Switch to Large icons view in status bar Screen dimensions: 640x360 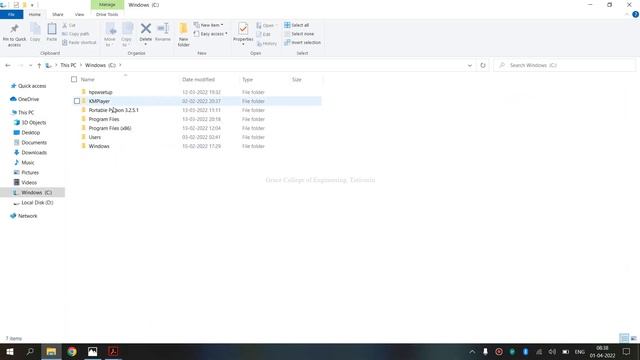(633, 338)
